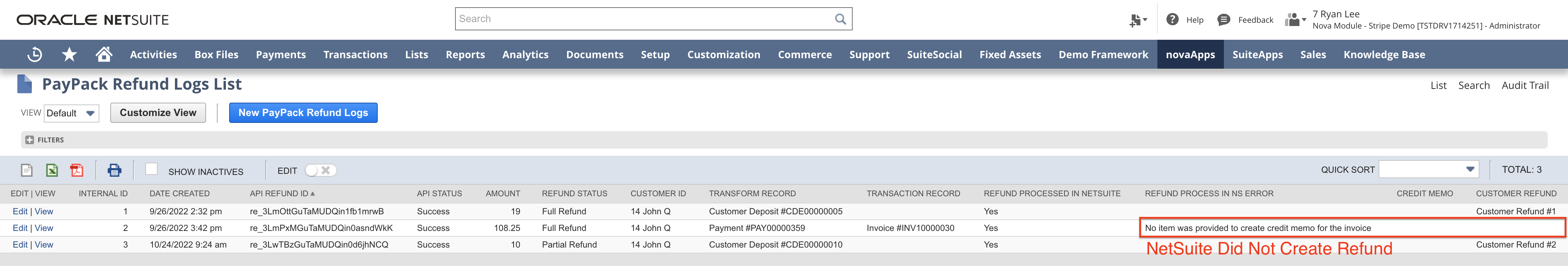Click the List link at top right
Viewport: 1568px width, 266px height.
[x=1438, y=85]
